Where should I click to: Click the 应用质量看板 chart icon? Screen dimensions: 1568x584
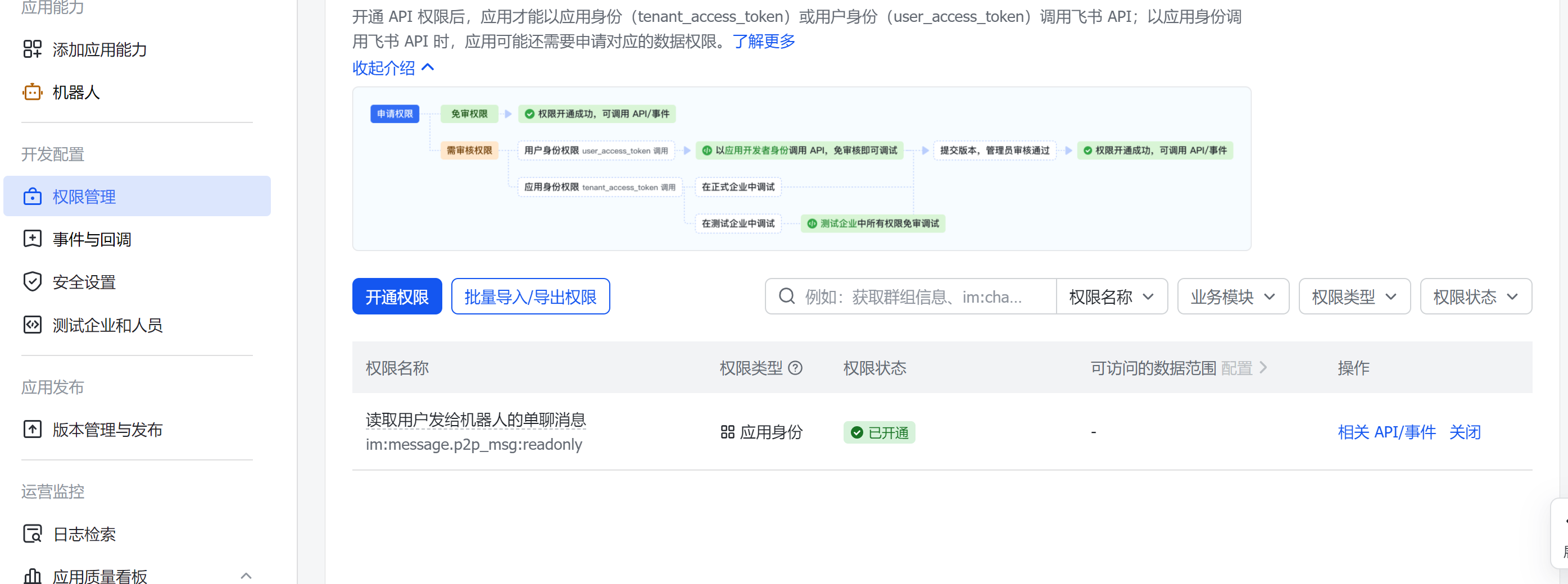click(x=32, y=576)
